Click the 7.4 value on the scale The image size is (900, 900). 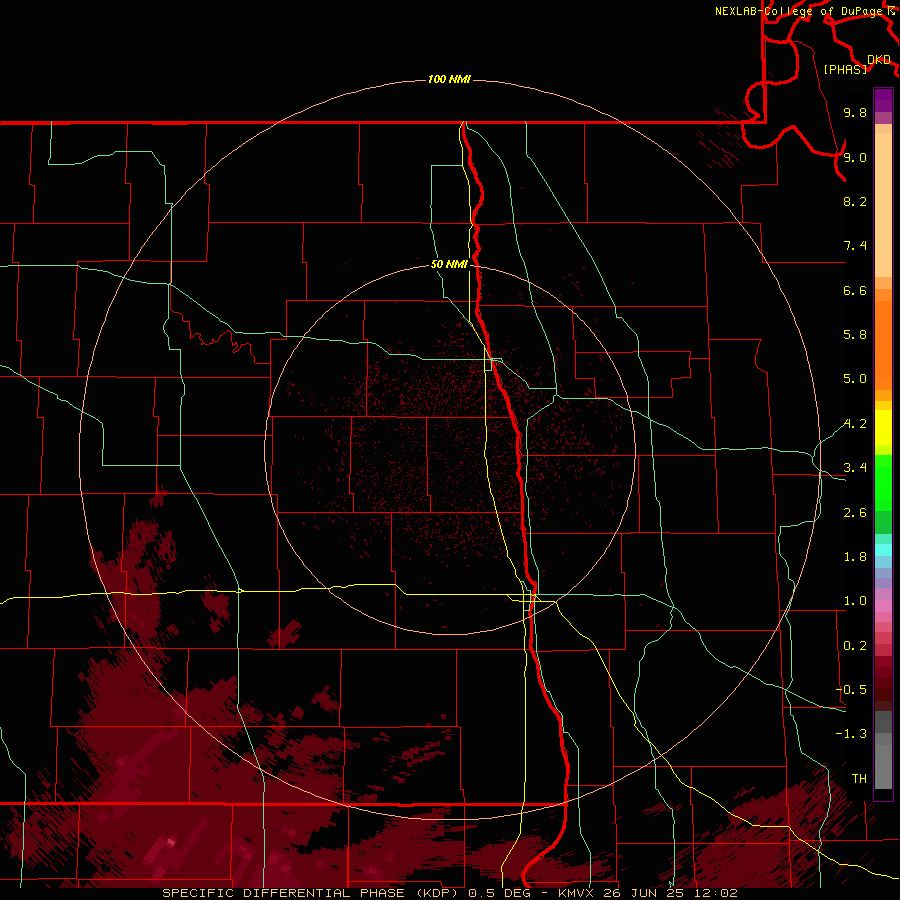pos(855,246)
